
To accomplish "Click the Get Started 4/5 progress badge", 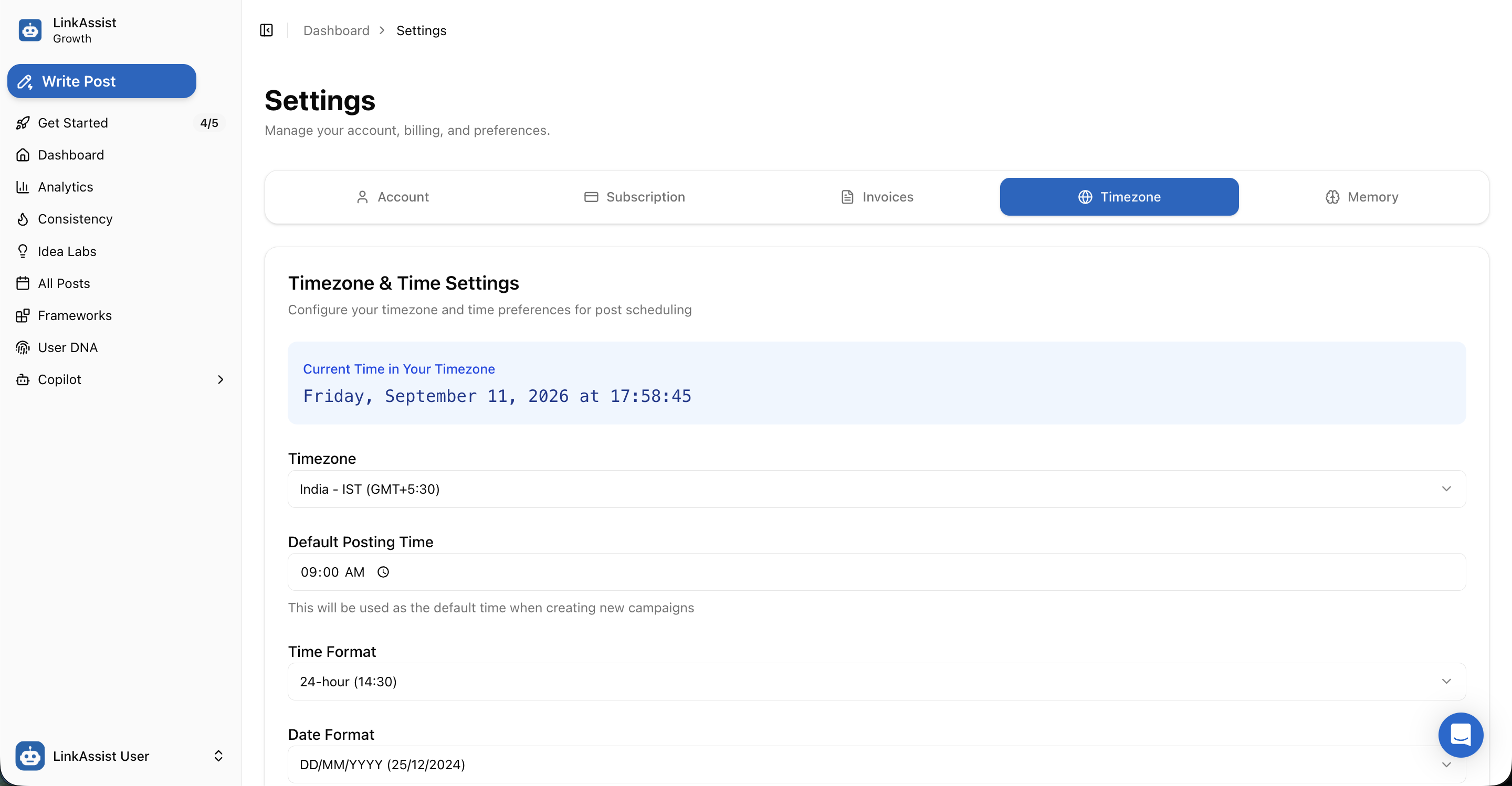I will coord(209,123).
